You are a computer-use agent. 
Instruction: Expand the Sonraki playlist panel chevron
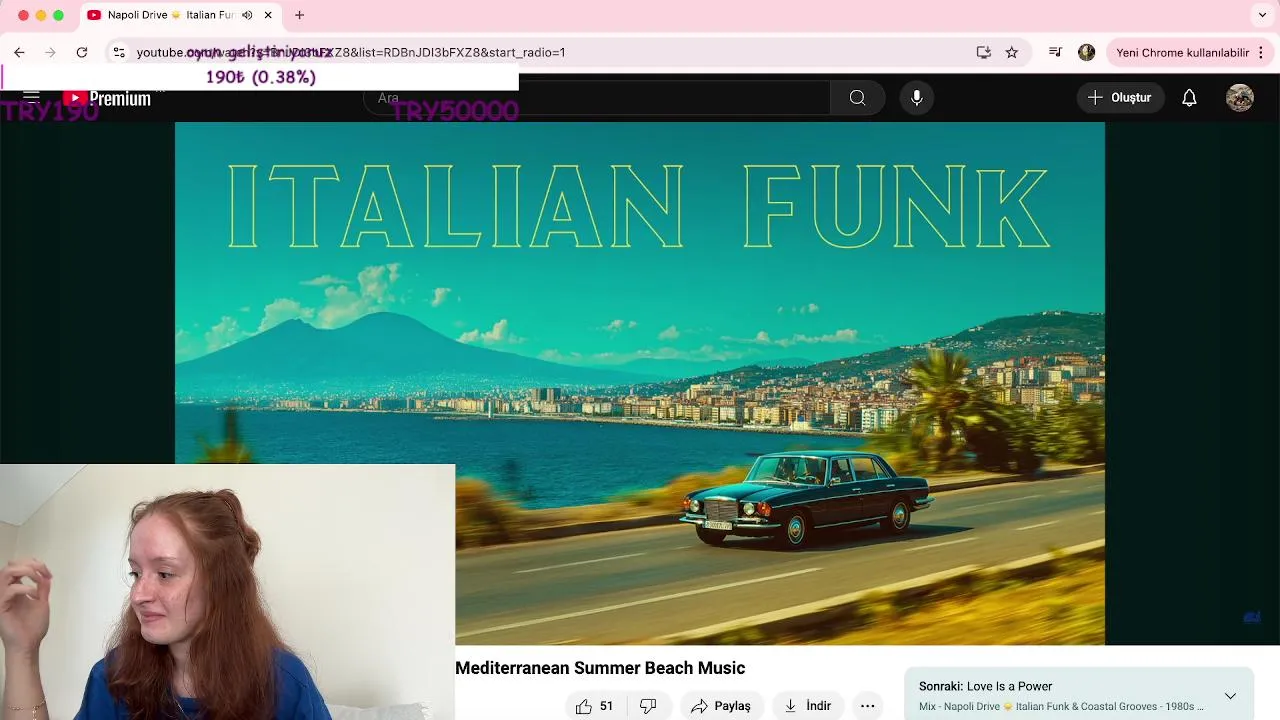[1230, 696]
